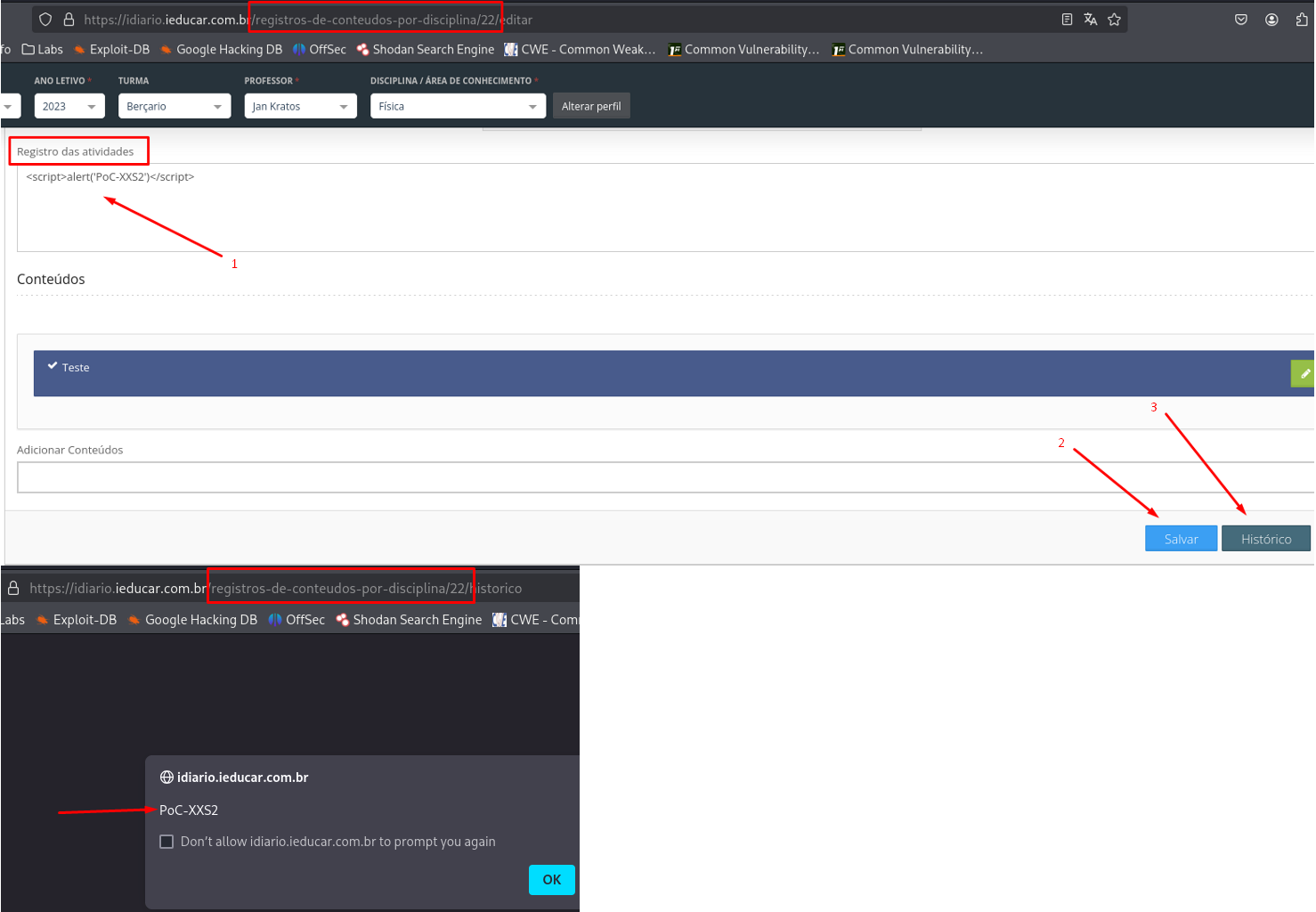Check Don't allow idiario.ieducar.com.br to prompt again
The height and width of the screenshot is (912, 1316).
[x=167, y=842]
